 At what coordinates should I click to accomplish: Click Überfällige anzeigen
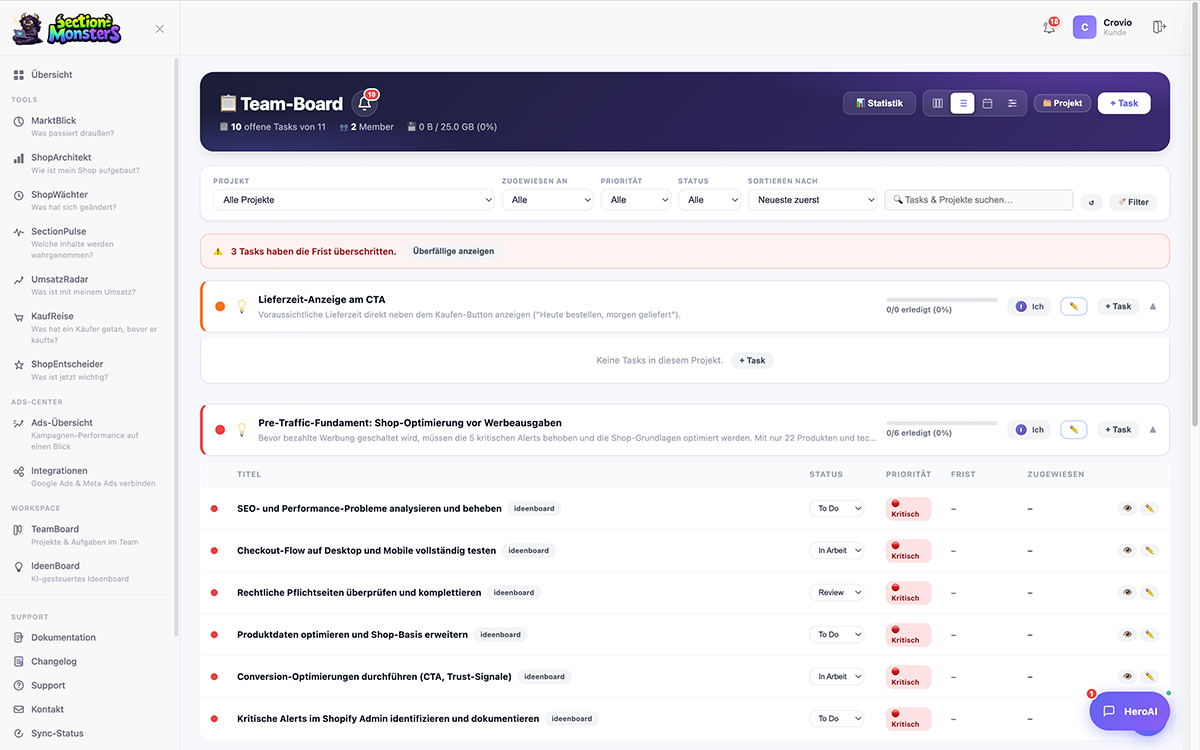tap(453, 251)
